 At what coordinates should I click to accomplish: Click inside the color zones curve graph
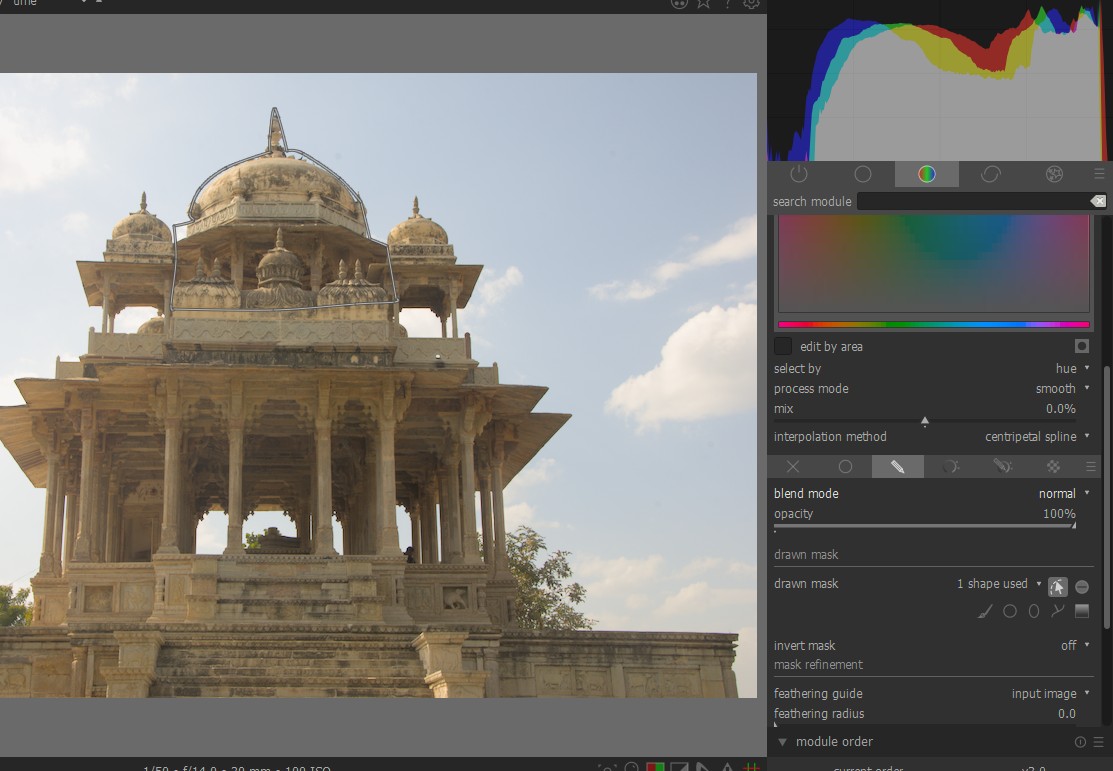click(933, 263)
